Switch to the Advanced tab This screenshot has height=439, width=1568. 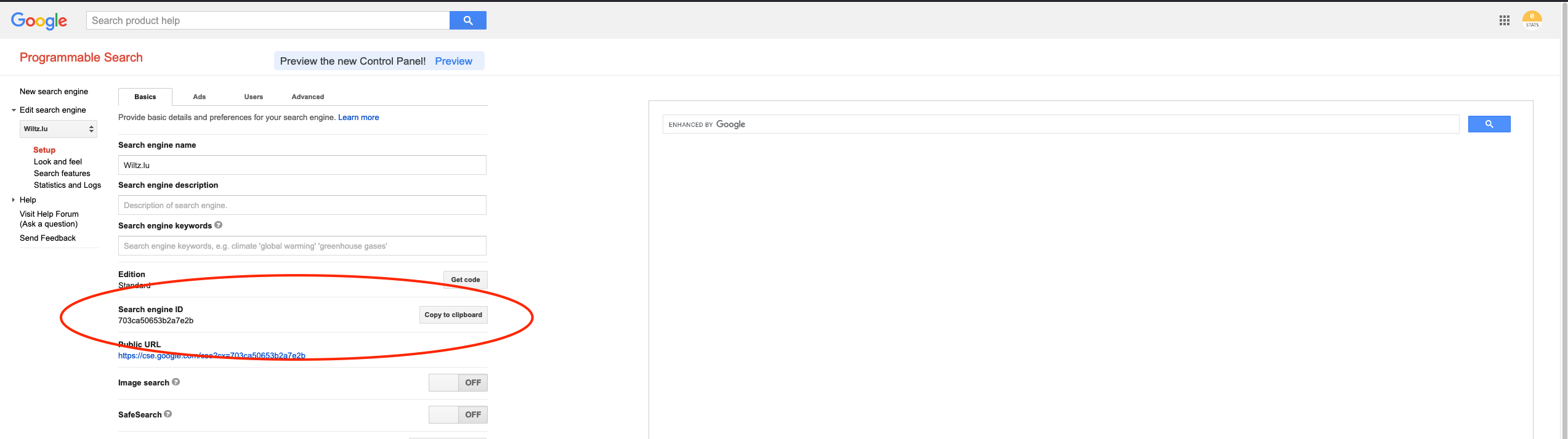coord(308,97)
